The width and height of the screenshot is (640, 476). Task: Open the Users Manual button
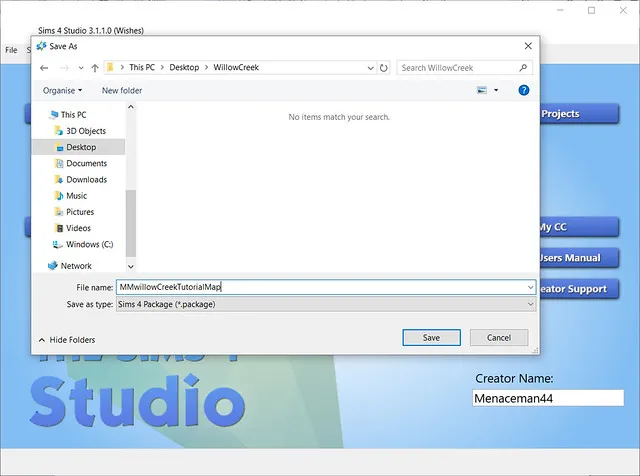point(580,258)
